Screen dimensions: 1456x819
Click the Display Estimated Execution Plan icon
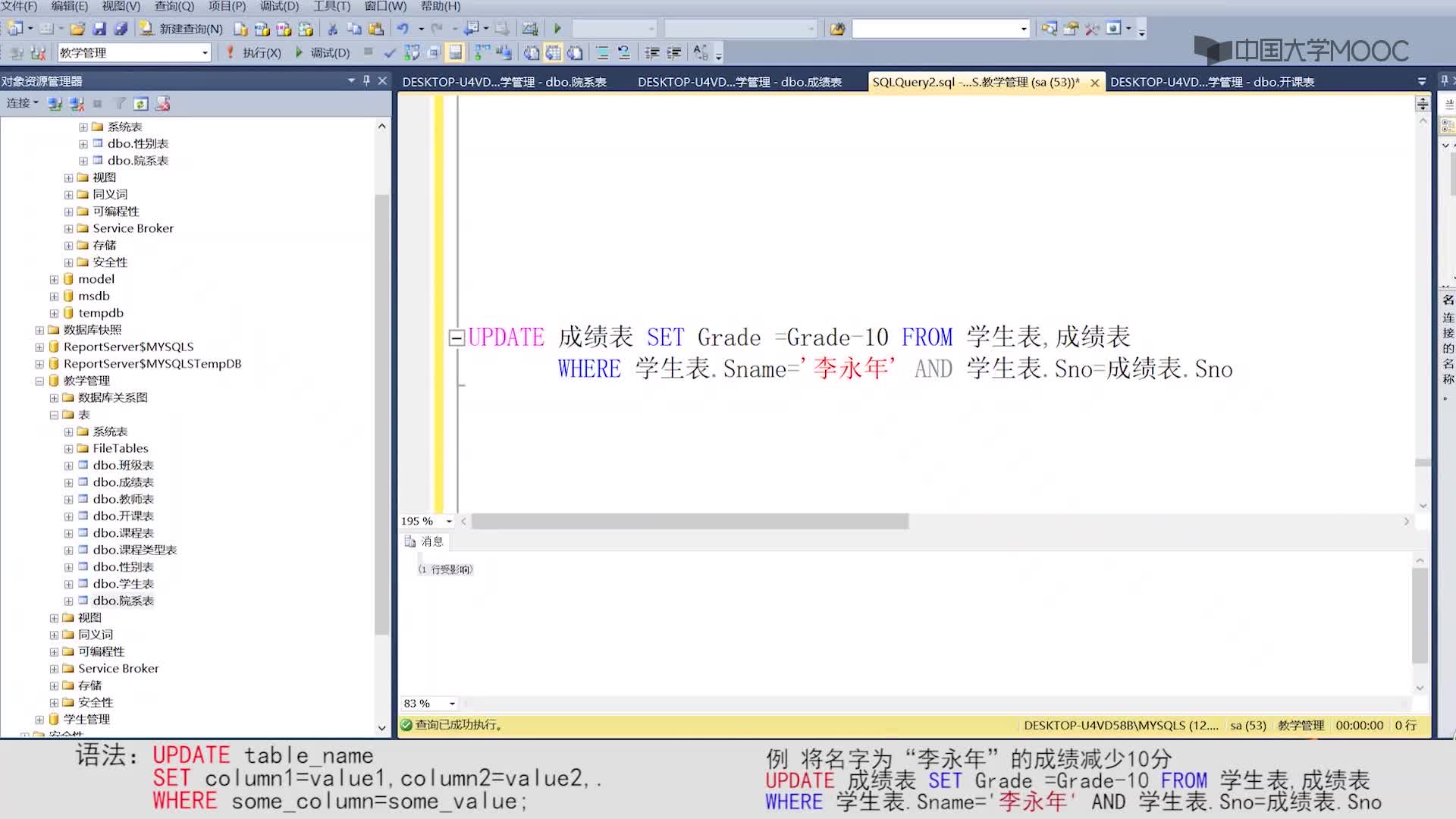(x=412, y=52)
